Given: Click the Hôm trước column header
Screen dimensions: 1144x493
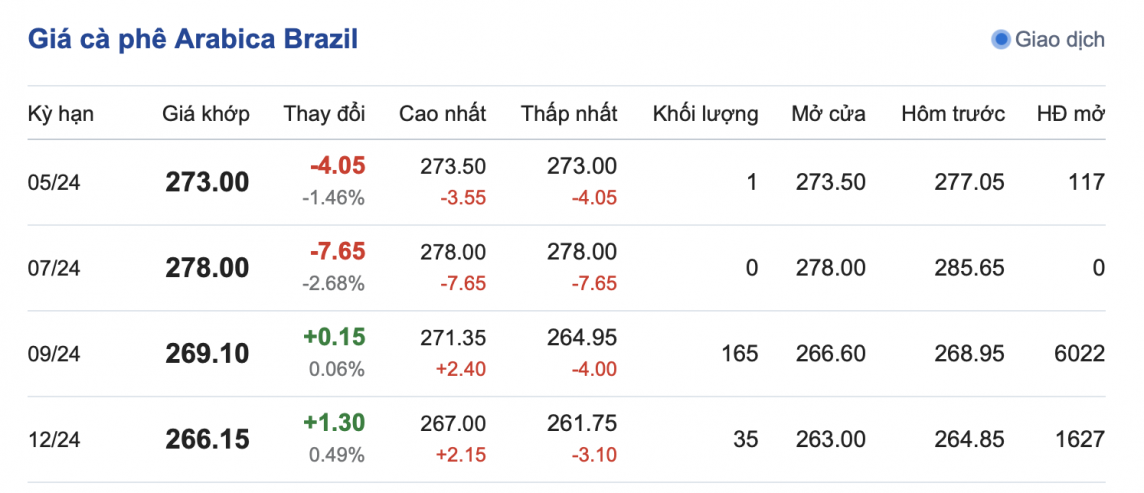Looking at the screenshot, I should (x=953, y=113).
